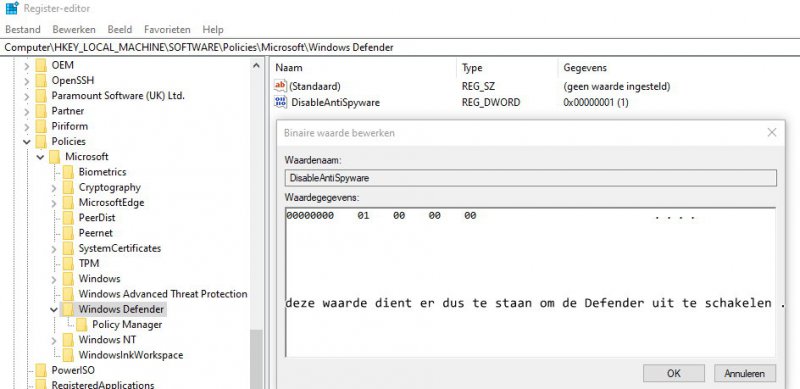Select the Windows key under Microsoft
Image resolution: width=800 pixels, height=389 pixels.
pyautogui.click(x=99, y=279)
